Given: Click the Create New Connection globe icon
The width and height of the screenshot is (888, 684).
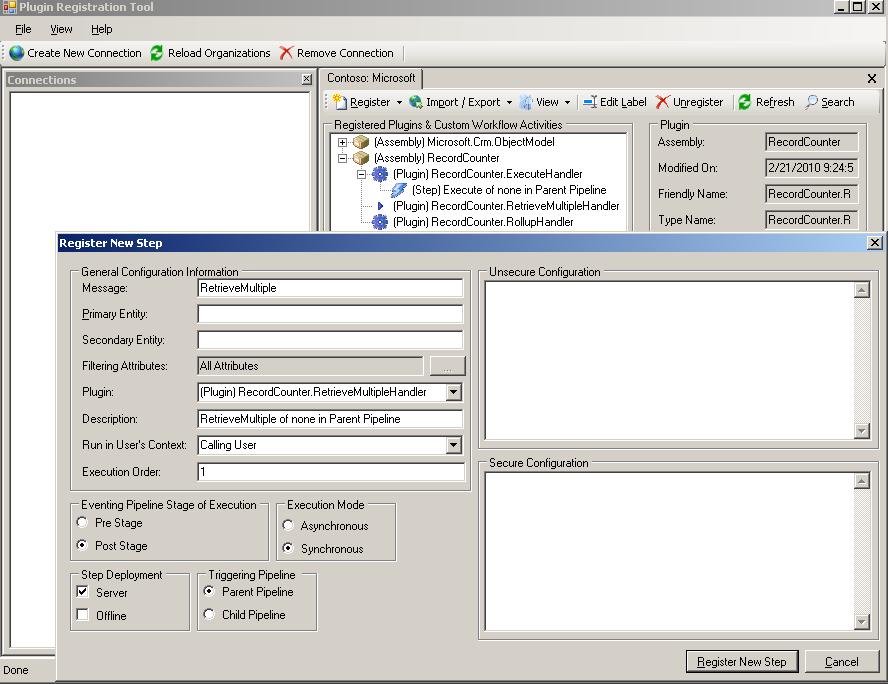Looking at the screenshot, I should click(x=16, y=53).
